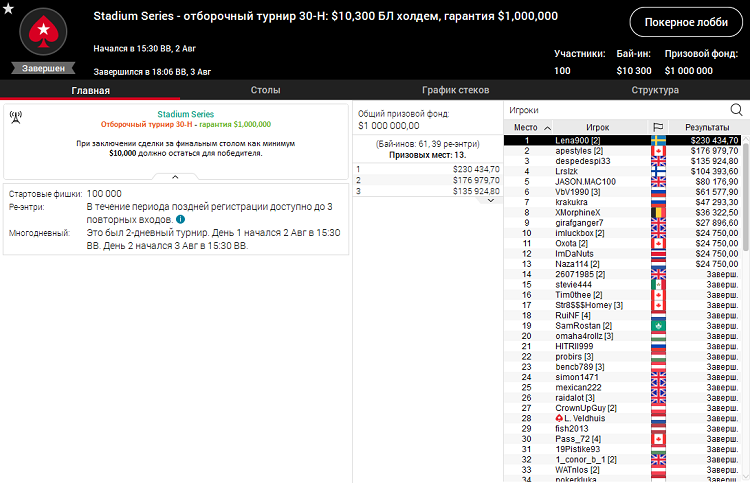Open the re-entry info icon
The image size is (750, 483).
(180, 220)
